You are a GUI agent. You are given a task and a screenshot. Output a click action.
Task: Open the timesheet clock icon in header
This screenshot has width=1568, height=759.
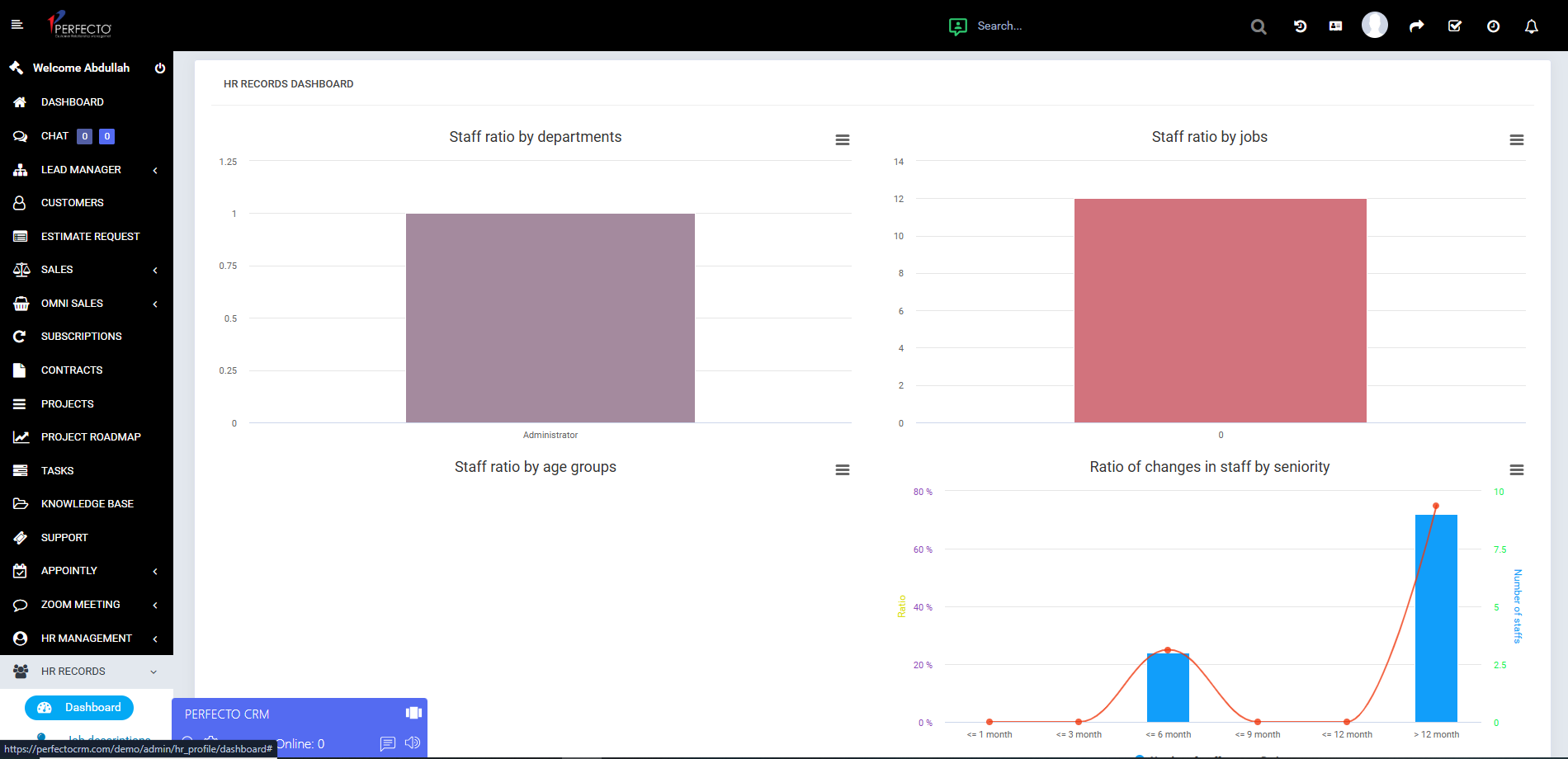[1493, 26]
